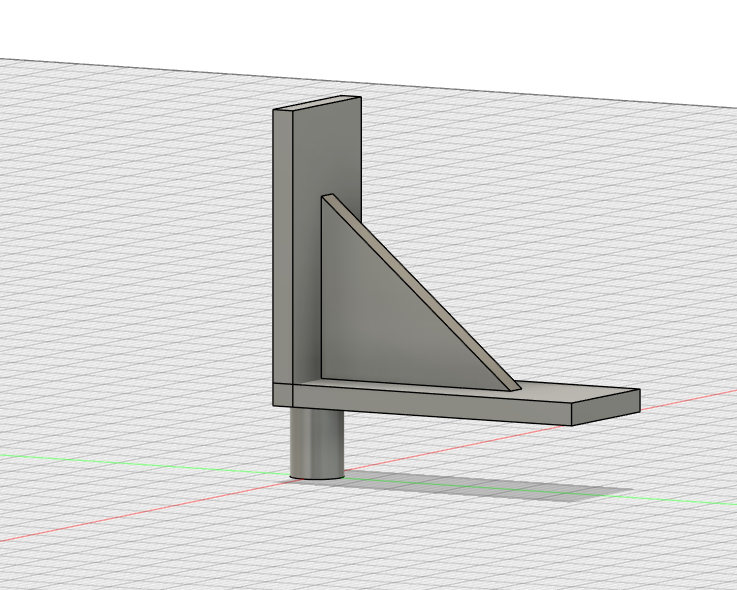
Task: Pick the vertical plate's narrow left side face
Action: pos(282,247)
